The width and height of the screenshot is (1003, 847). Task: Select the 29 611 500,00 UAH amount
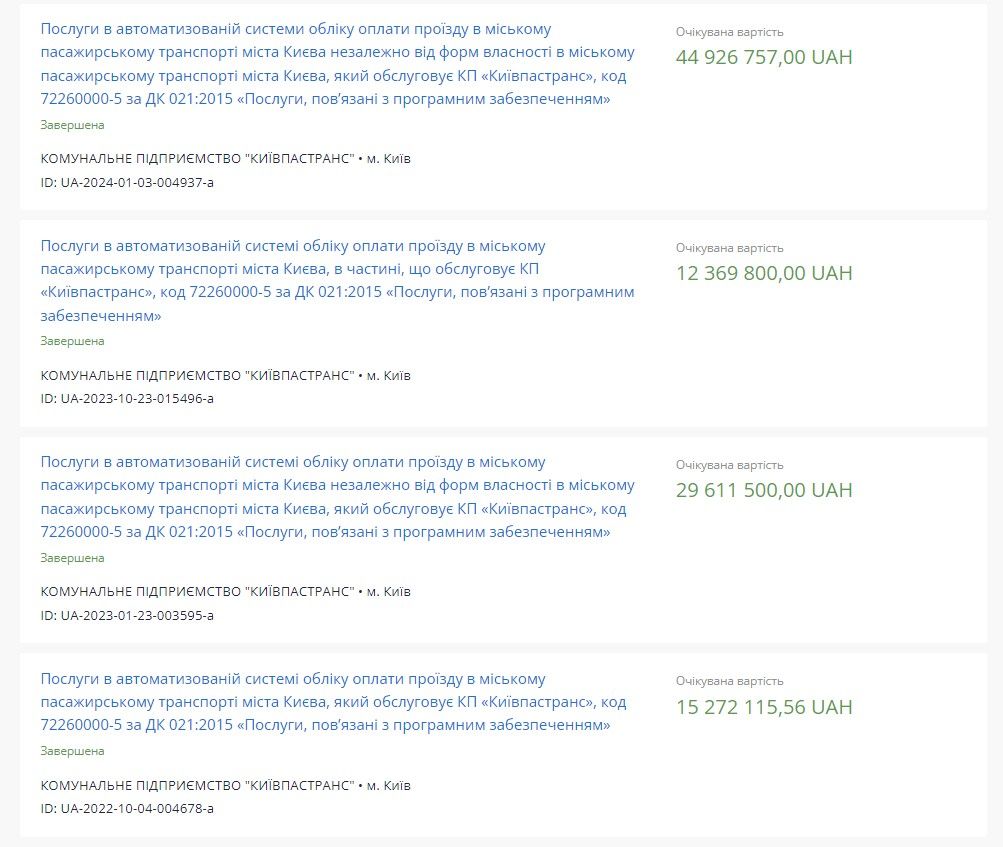pos(764,490)
